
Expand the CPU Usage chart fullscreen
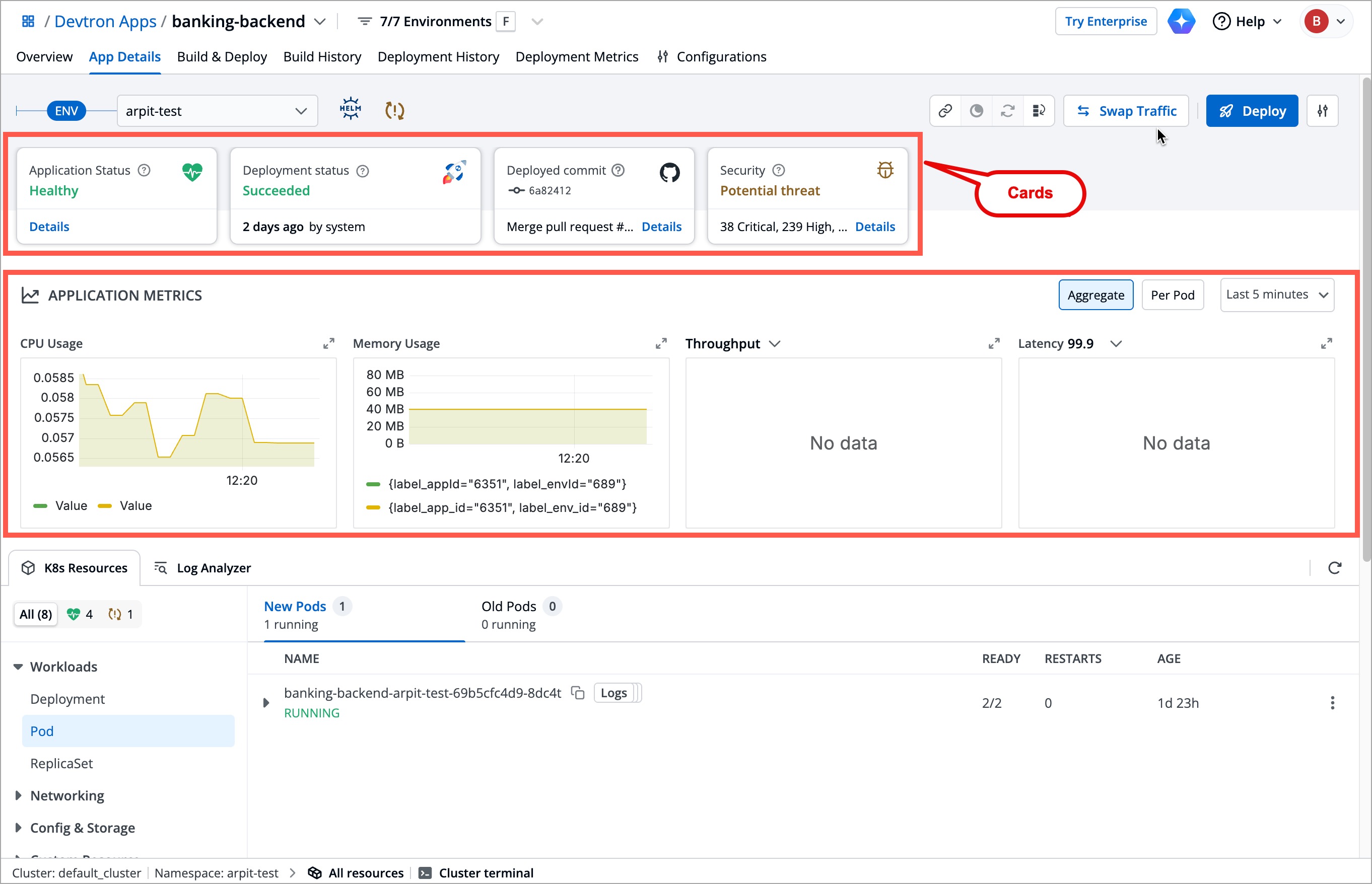328,343
